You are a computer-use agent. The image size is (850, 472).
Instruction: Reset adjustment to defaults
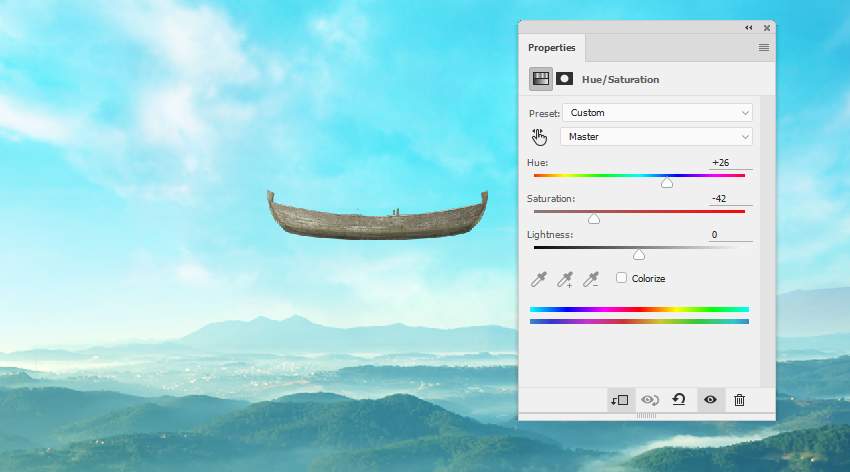tap(679, 400)
